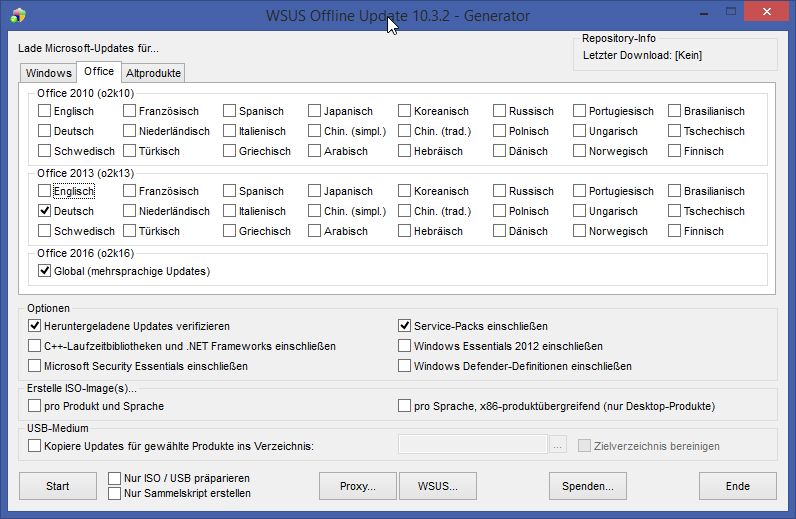Click the Spenden... button
Image resolution: width=796 pixels, height=519 pixels.
(x=588, y=486)
